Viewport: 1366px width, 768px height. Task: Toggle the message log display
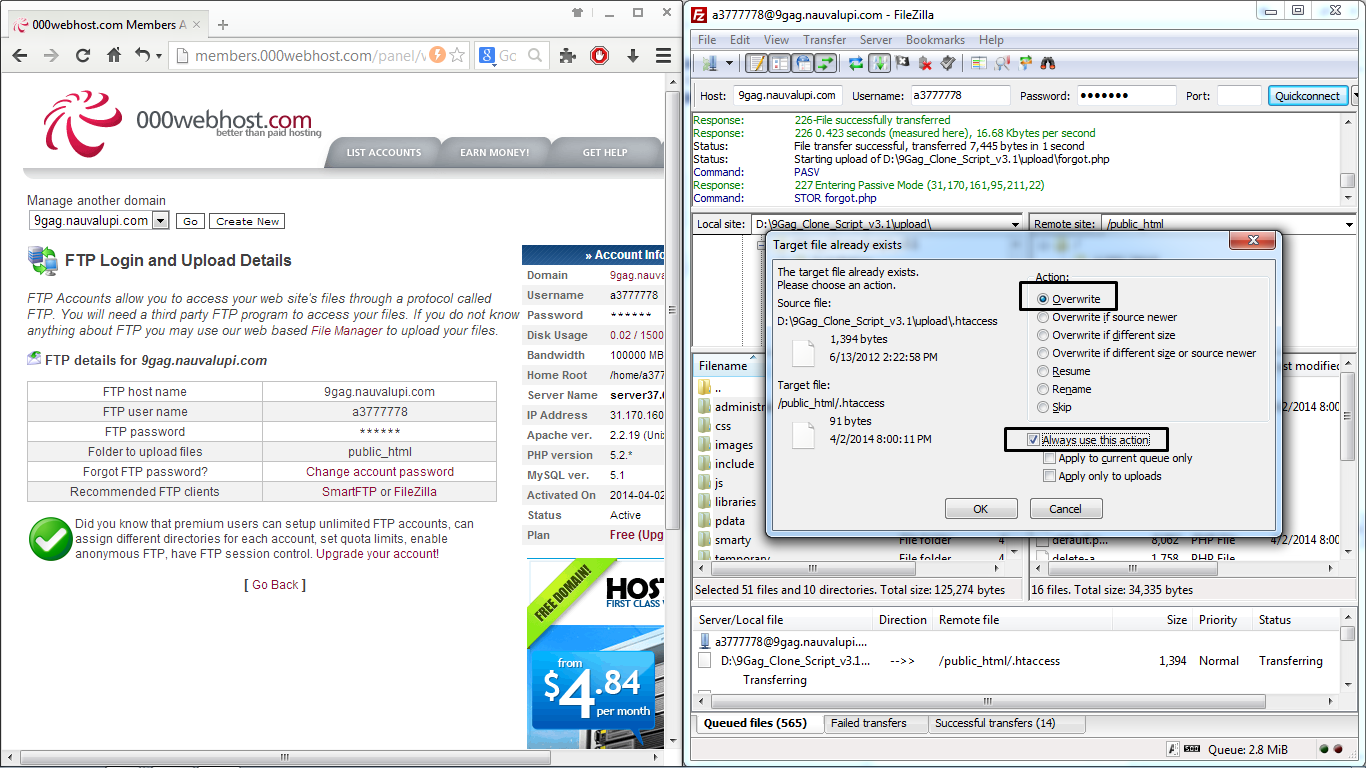pyautogui.click(x=758, y=62)
